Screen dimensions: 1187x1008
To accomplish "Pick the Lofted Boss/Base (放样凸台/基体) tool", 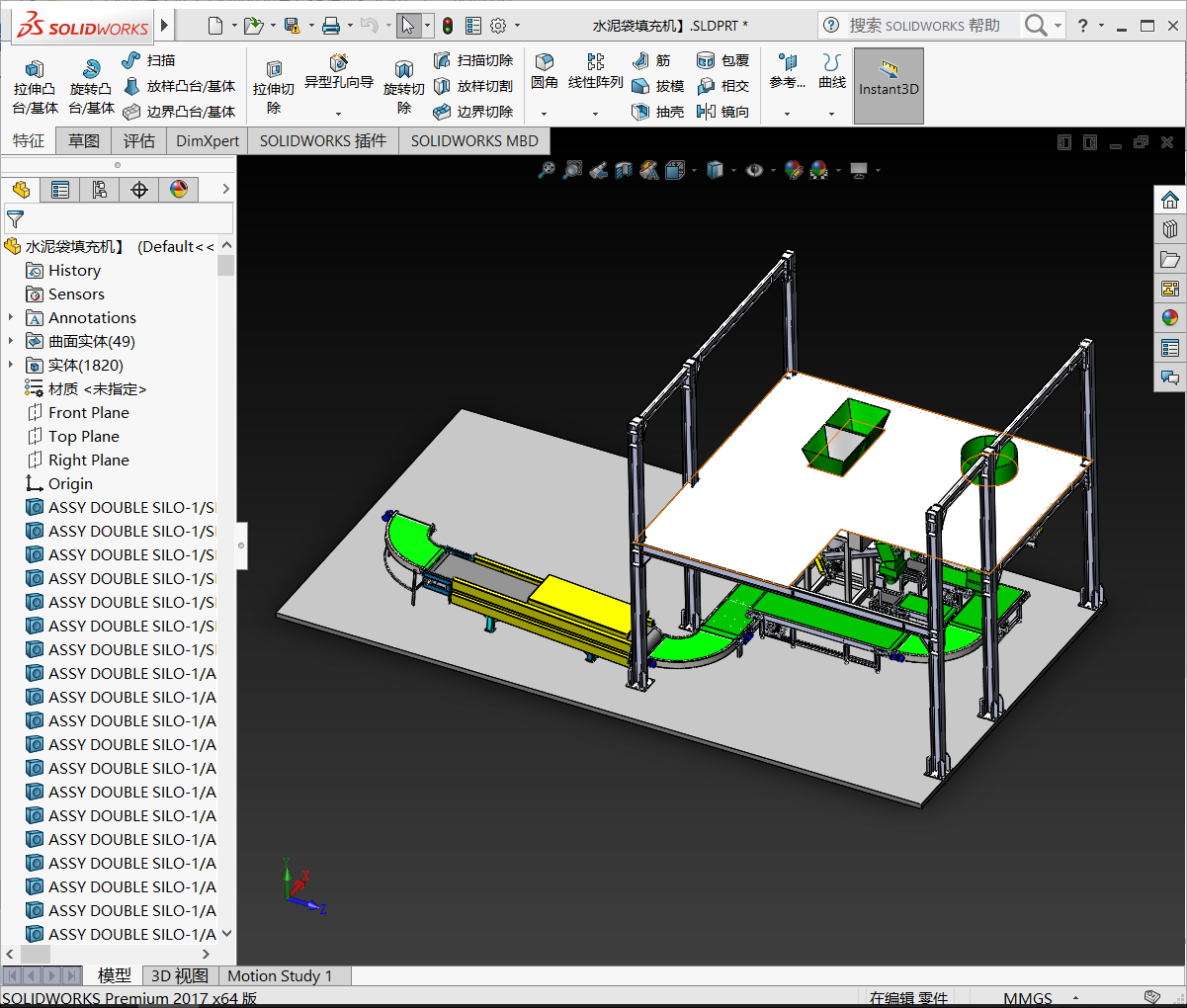I will pyautogui.click(x=179, y=86).
